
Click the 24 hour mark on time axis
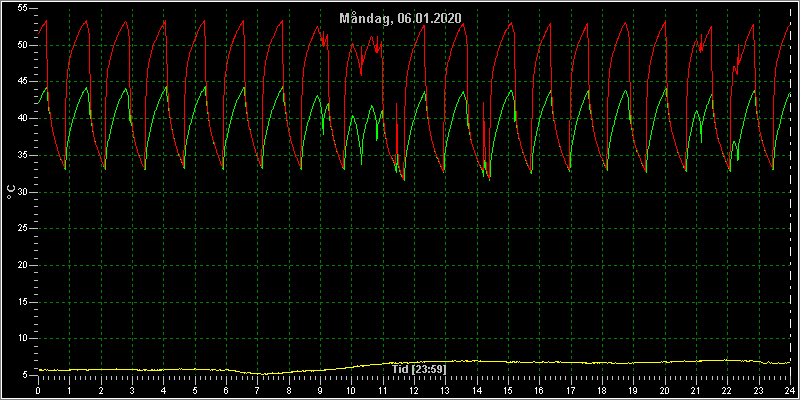[x=790, y=390]
